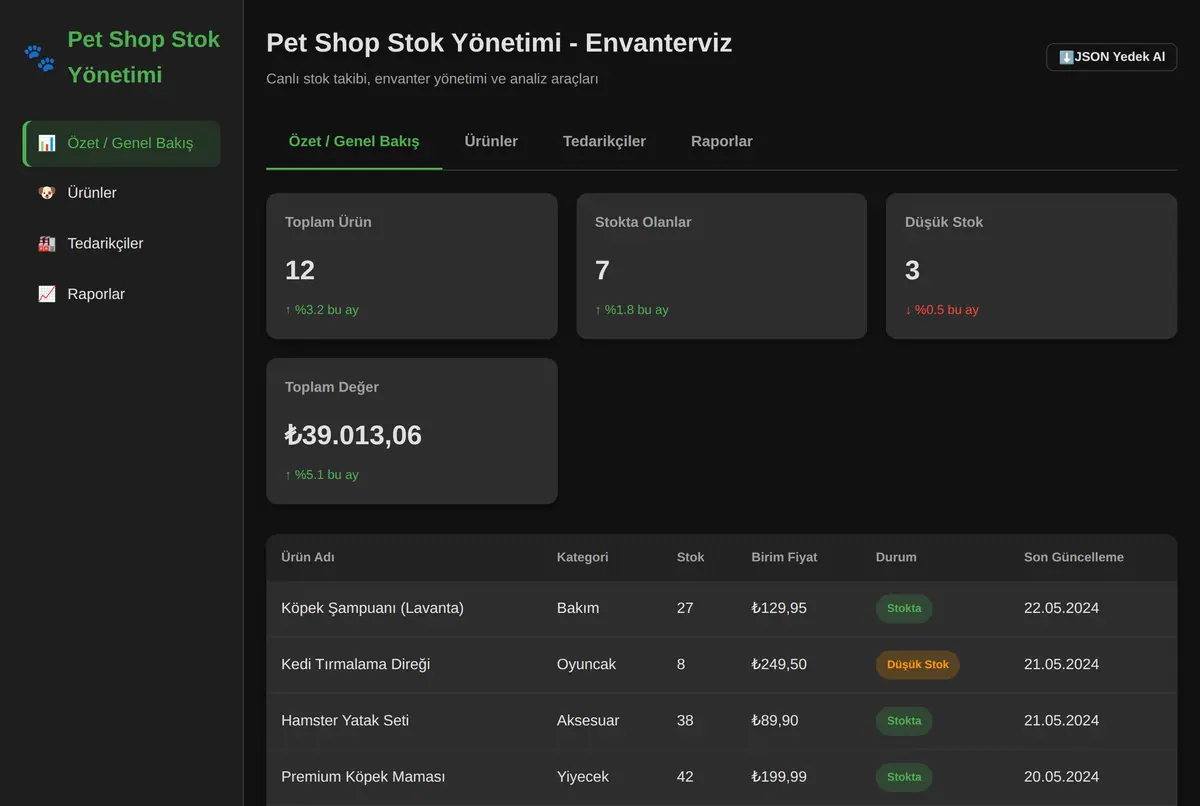Image resolution: width=1200 pixels, height=806 pixels.
Task: Click the download arrow icon in JSON Yedek Al
Action: [x=1066, y=57]
